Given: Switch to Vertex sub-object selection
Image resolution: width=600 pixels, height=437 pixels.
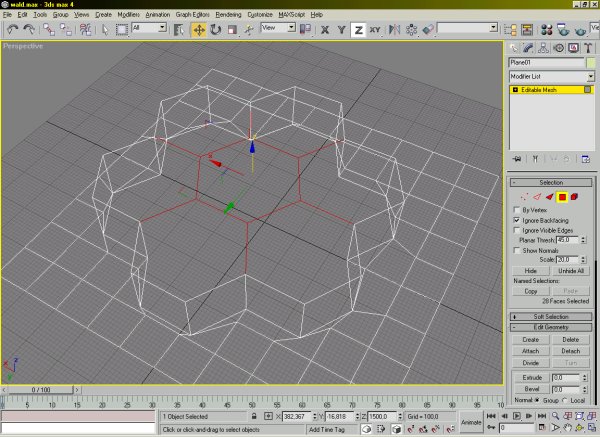Looking at the screenshot, I should 524,197.
